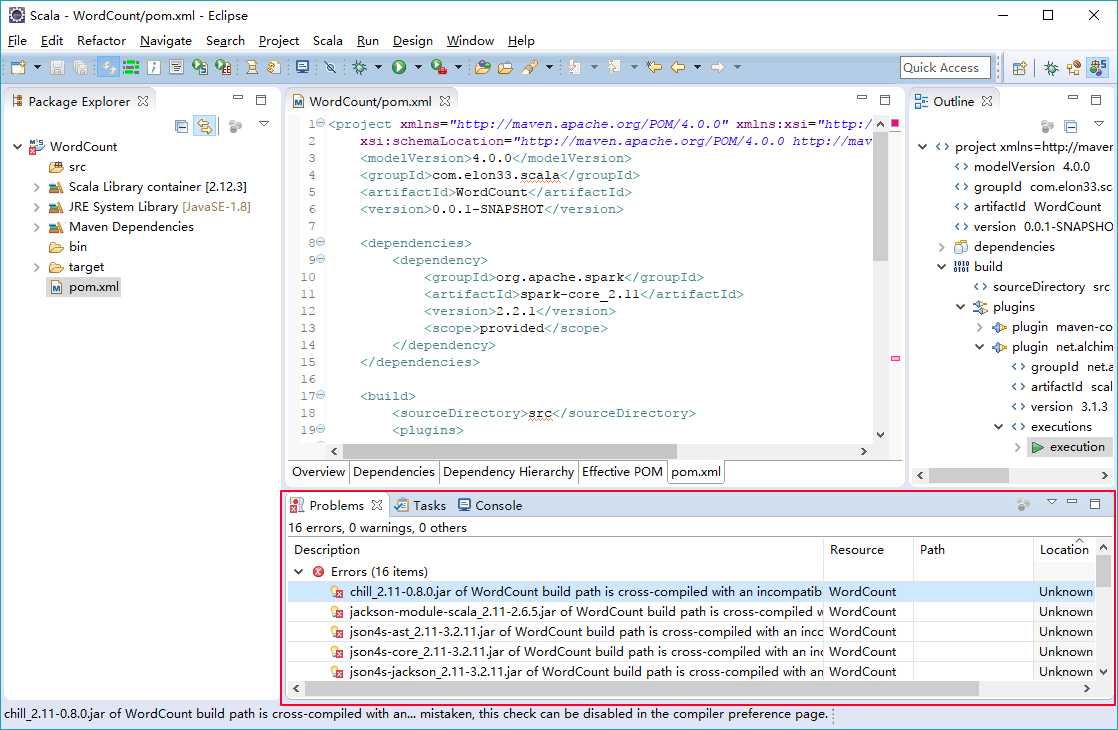Toggle the highlighted Scala toolbar button
Image resolution: width=1118 pixels, height=730 pixels.
108,67
